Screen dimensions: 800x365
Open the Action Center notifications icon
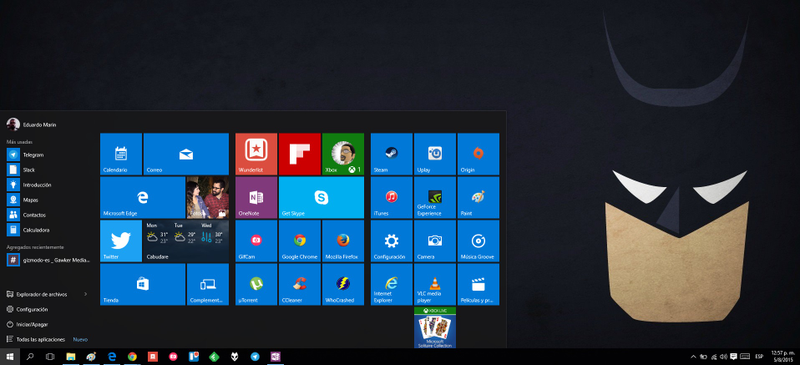coord(733,357)
